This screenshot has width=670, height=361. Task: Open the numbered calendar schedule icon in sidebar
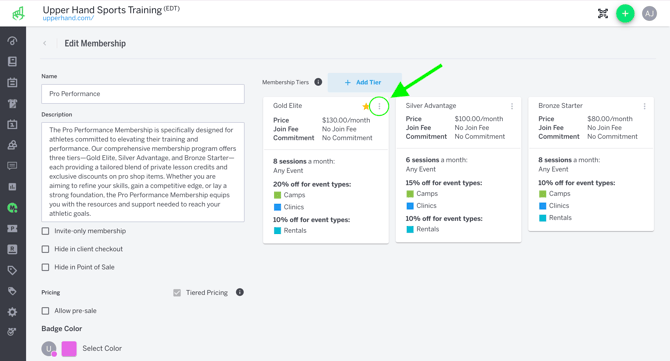pos(12,124)
